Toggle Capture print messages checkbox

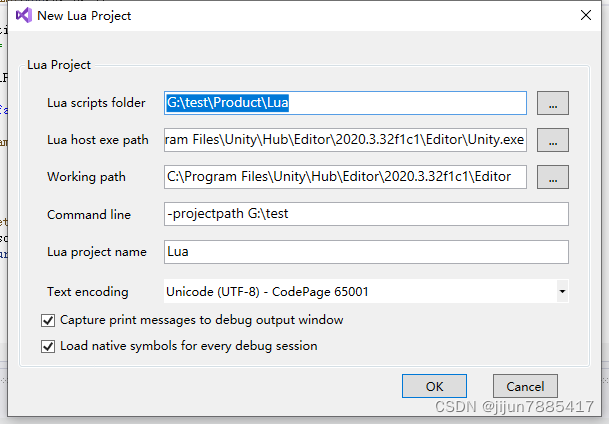[x=48, y=321]
